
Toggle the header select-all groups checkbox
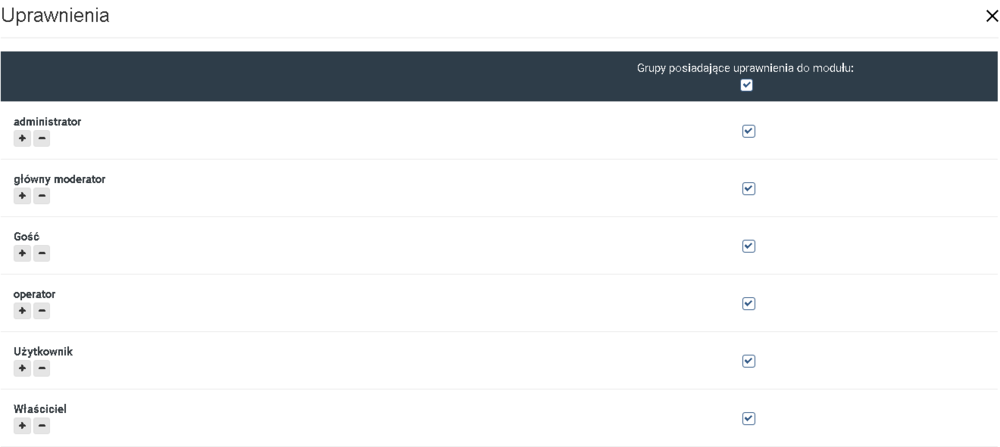747,85
